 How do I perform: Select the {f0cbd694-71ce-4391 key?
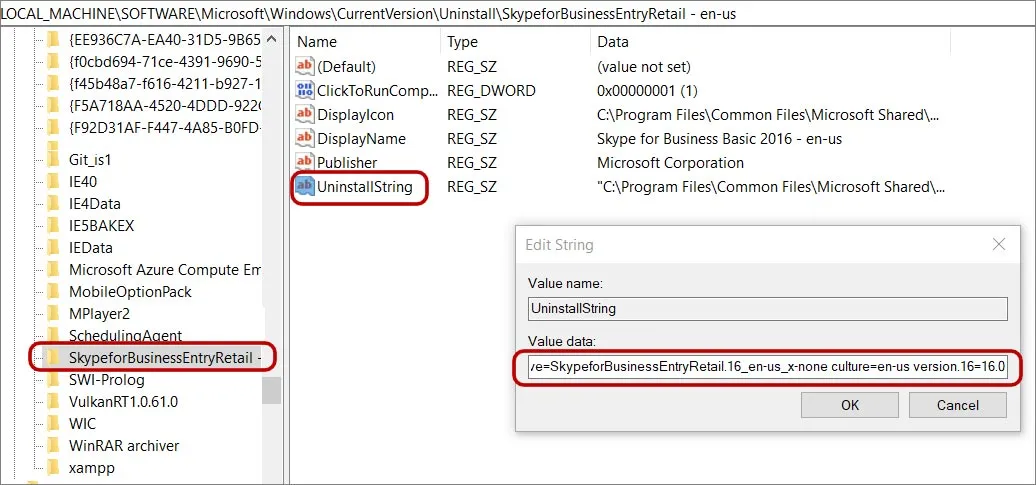pos(165,61)
